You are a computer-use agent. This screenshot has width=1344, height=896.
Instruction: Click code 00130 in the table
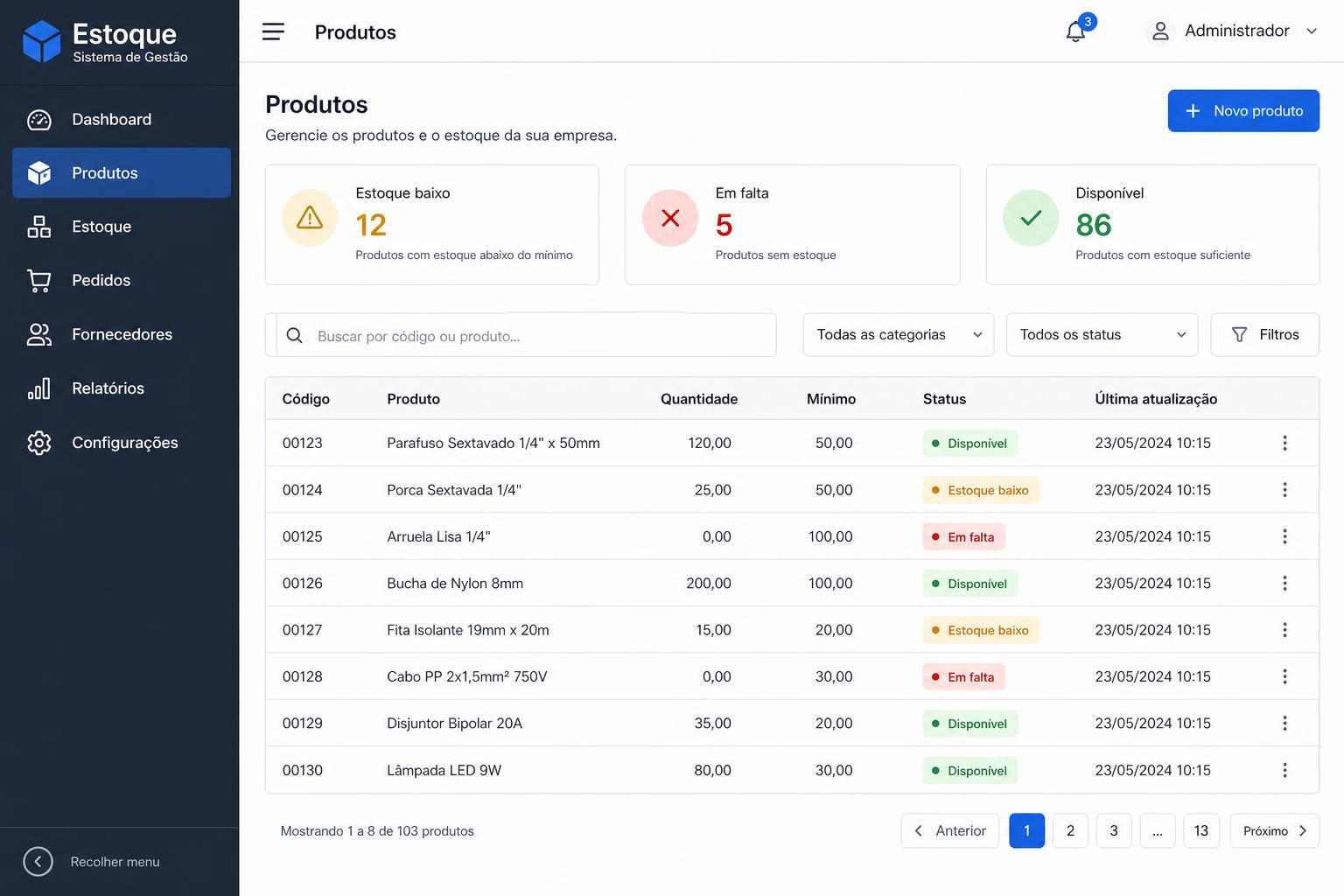(303, 770)
